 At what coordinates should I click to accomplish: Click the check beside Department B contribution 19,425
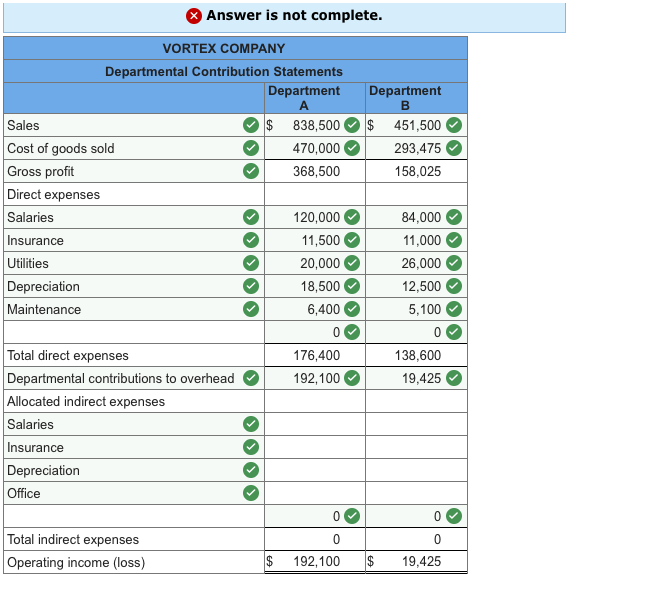click(454, 378)
